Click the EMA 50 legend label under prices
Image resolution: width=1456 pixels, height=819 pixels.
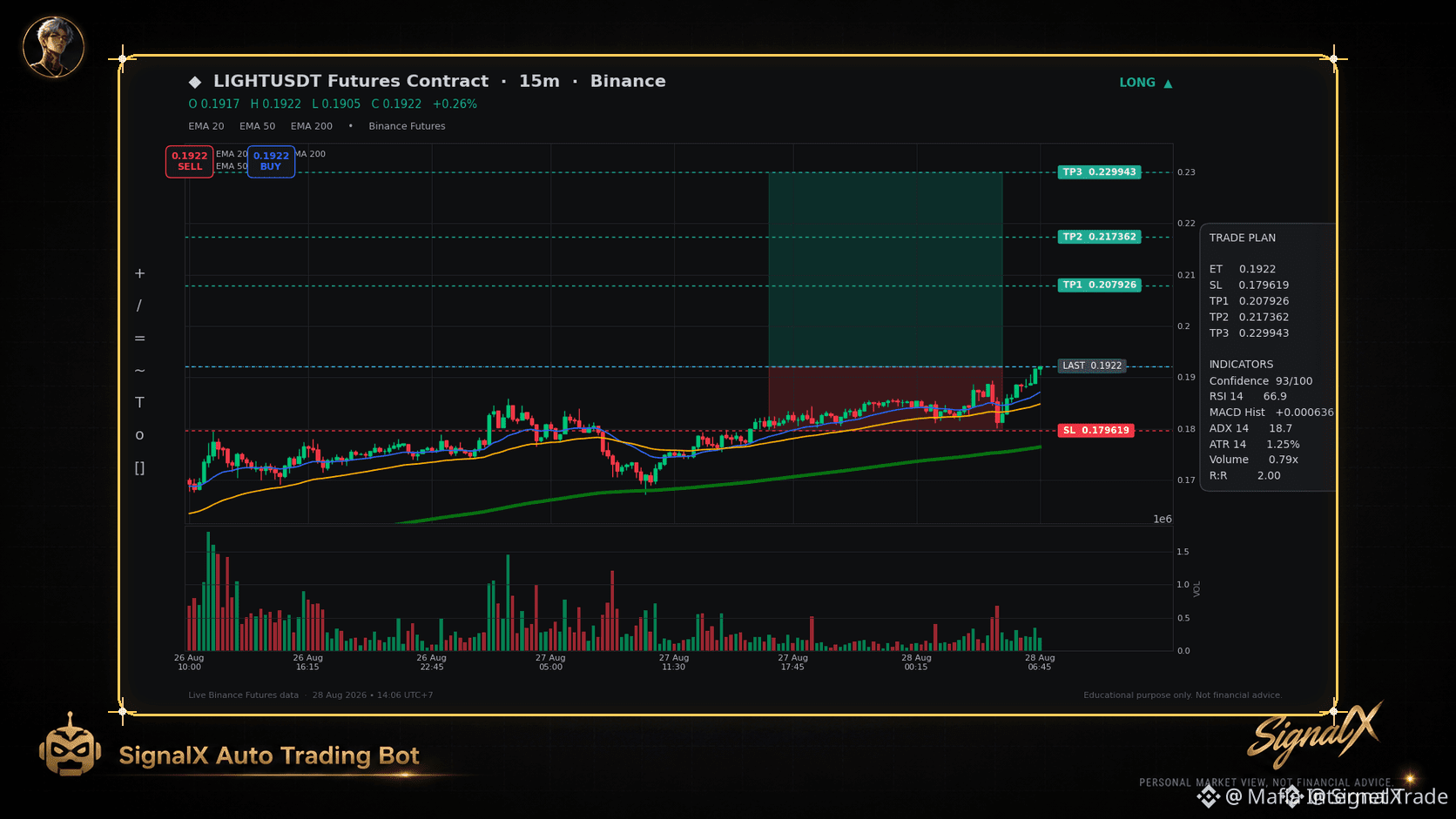[x=258, y=126]
